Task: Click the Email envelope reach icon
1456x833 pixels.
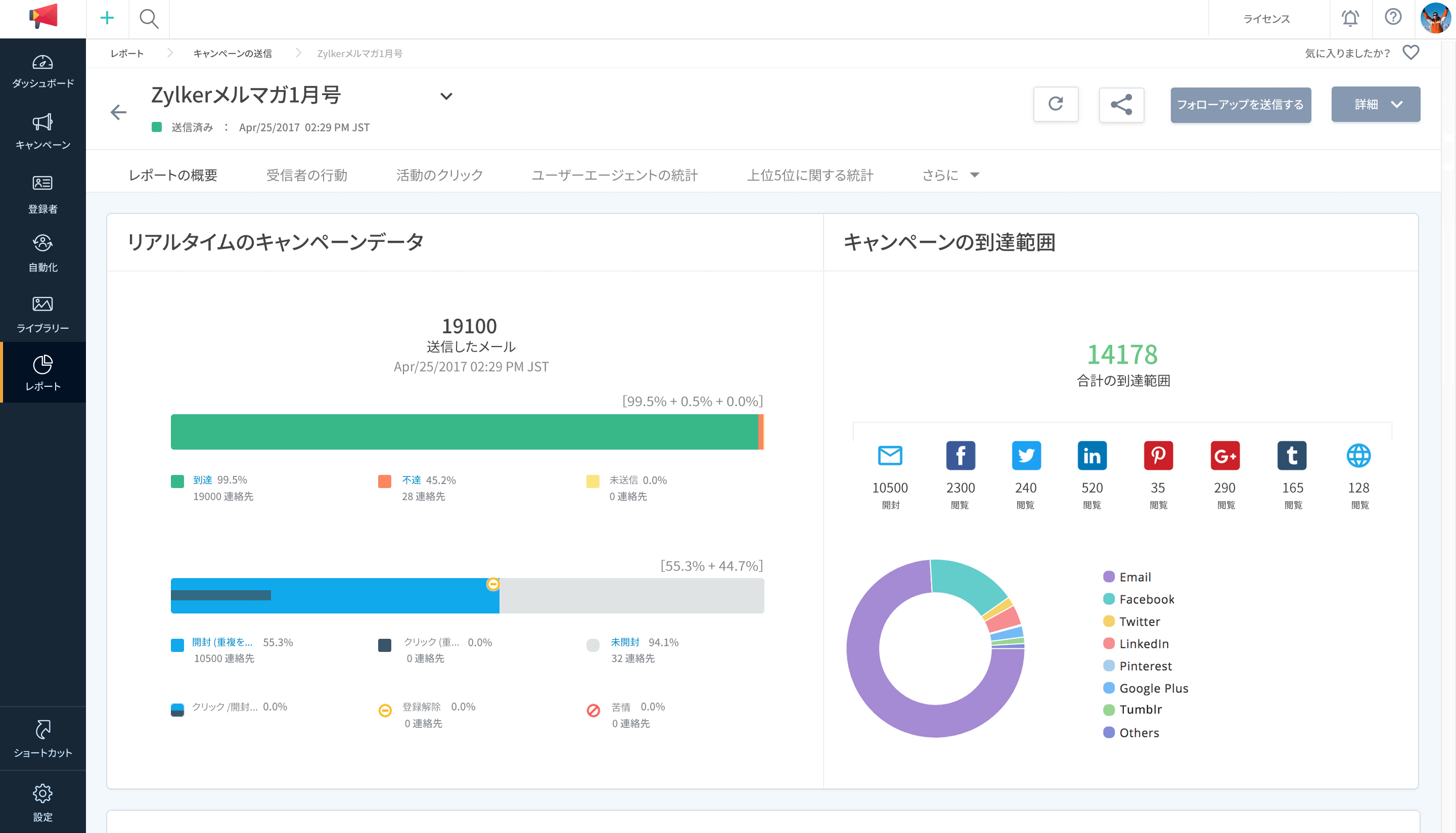Action: coord(890,455)
